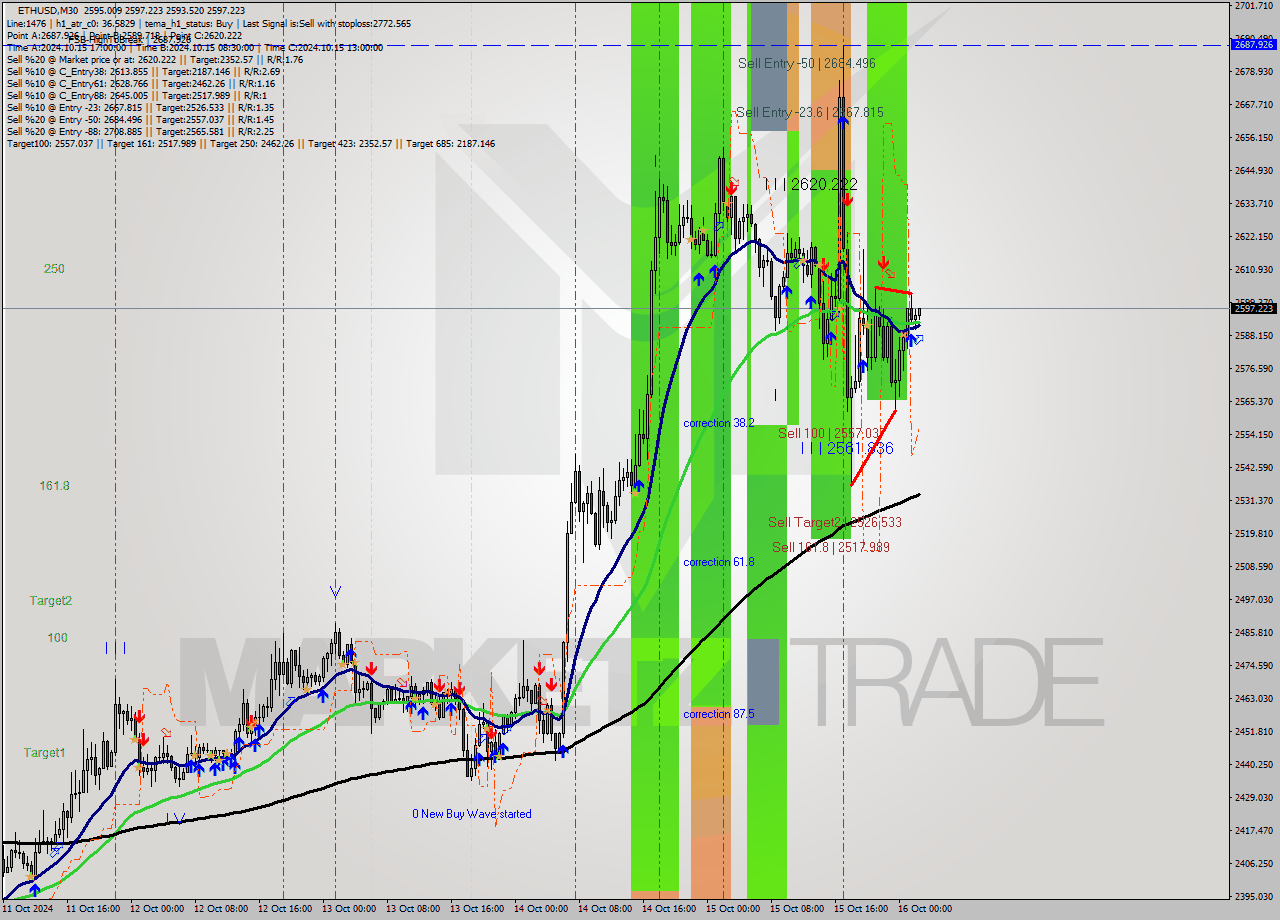This screenshot has height=920, width=1280.
Task: Click the '11 Oct 2024' time axis label
Action: [27, 910]
